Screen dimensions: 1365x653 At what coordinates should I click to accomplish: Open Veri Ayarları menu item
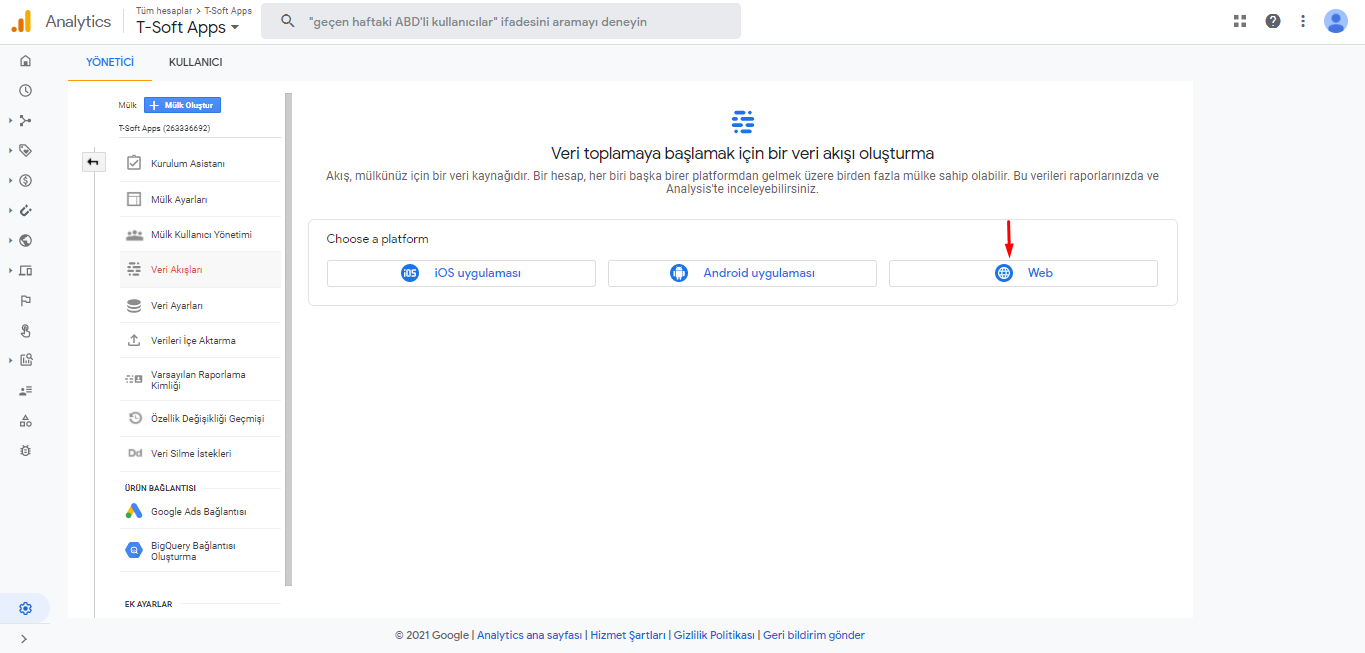[x=200, y=305]
